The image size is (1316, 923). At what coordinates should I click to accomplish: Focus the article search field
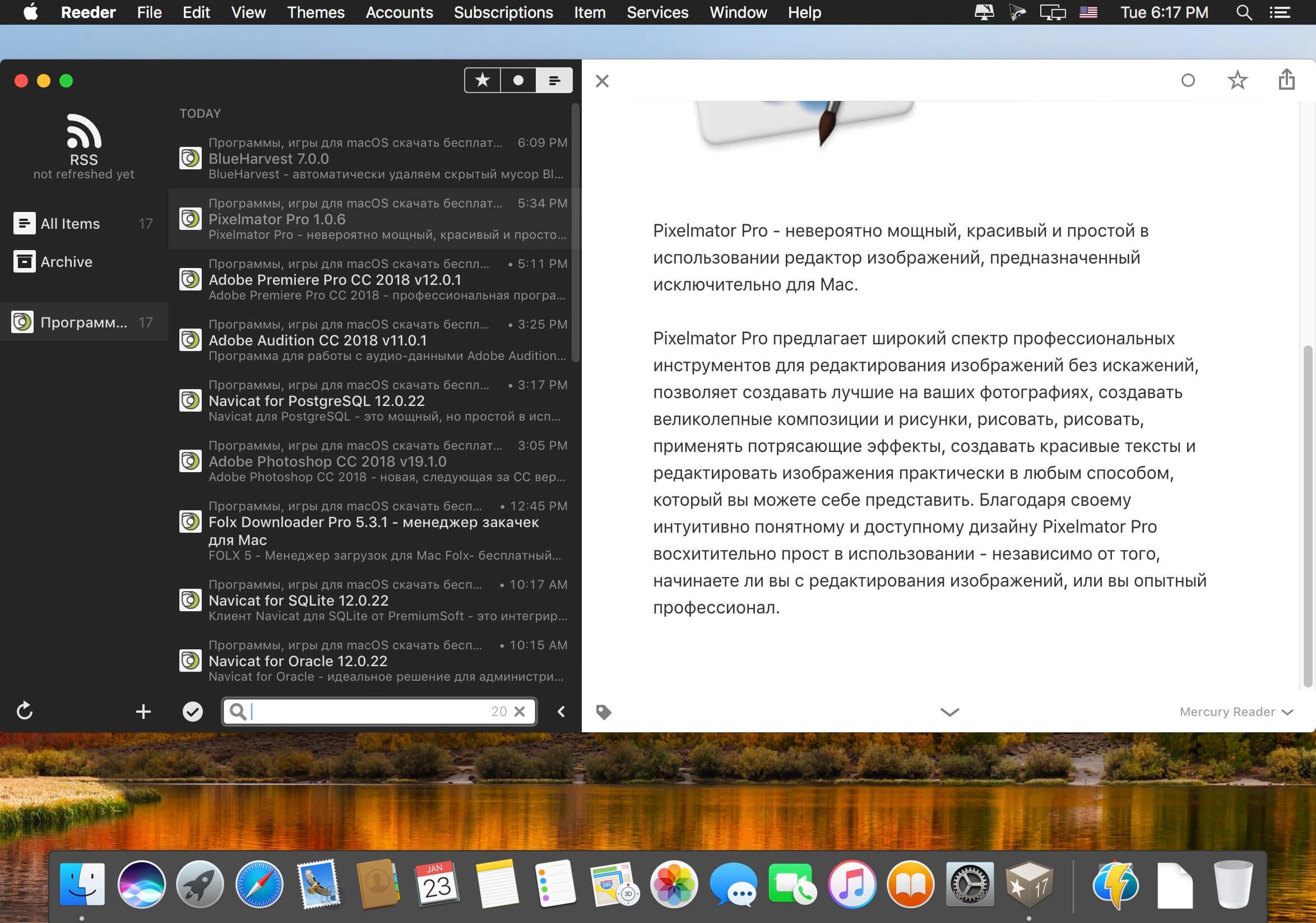pyautogui.click(x=379, y=712)
